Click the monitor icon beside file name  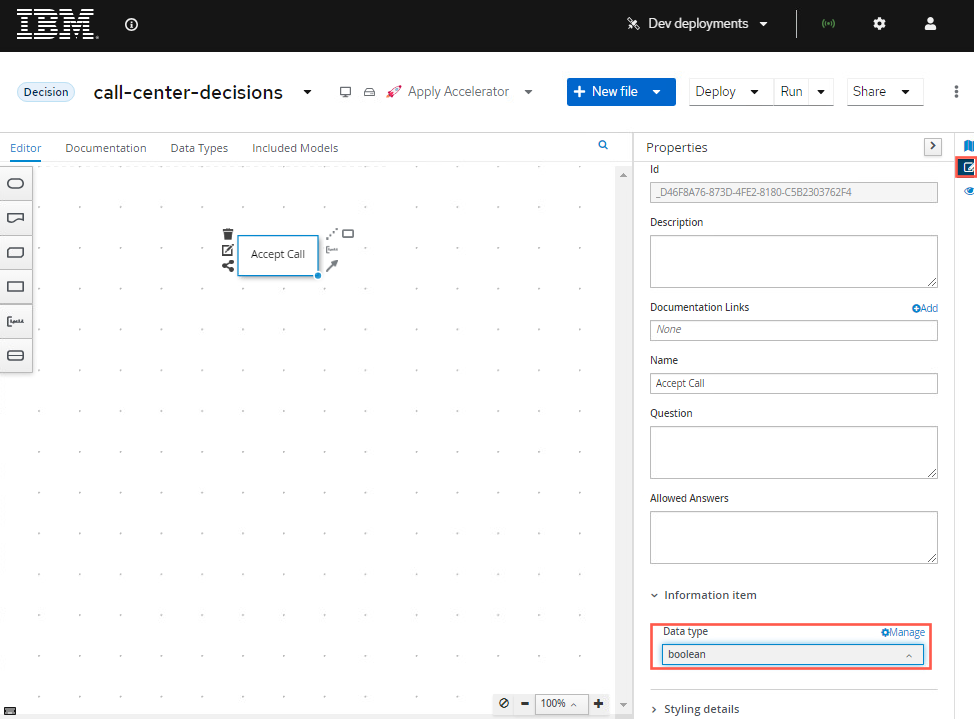(x=345, y=92)
